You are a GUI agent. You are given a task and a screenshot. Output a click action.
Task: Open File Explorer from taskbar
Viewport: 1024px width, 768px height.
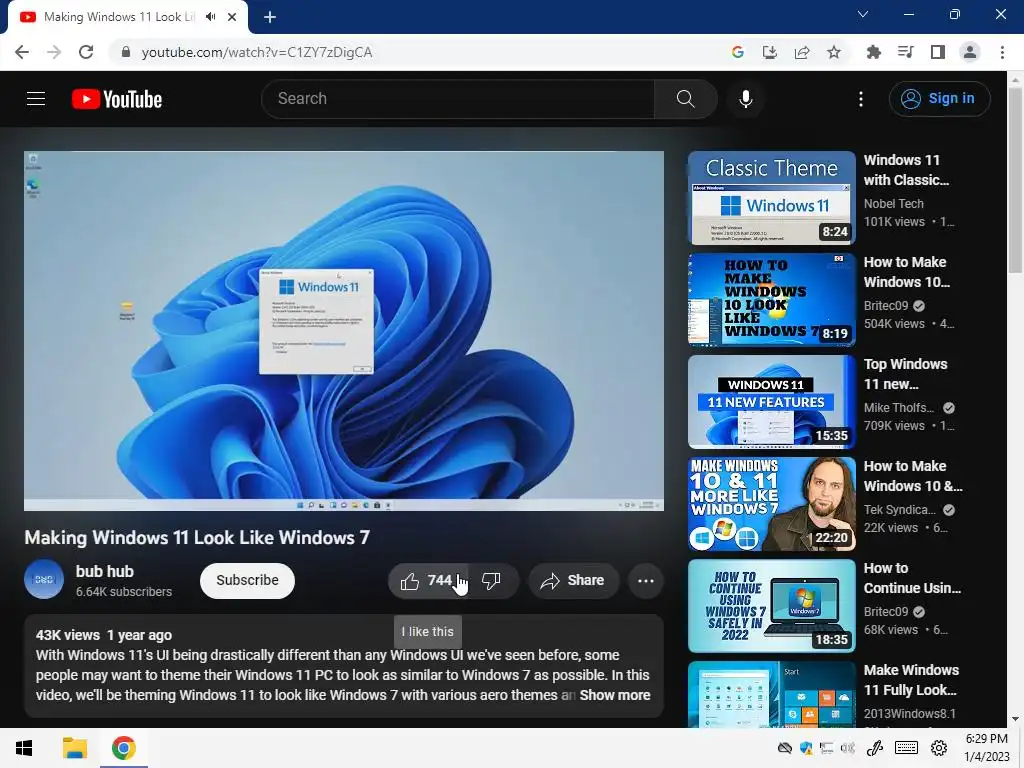[74, 748]
